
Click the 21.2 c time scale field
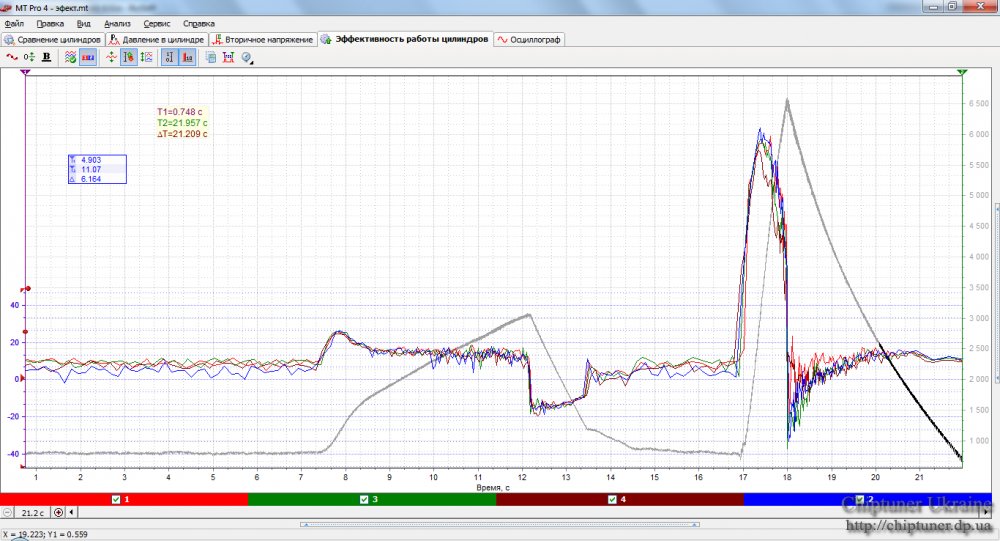(x=33, y=512)
